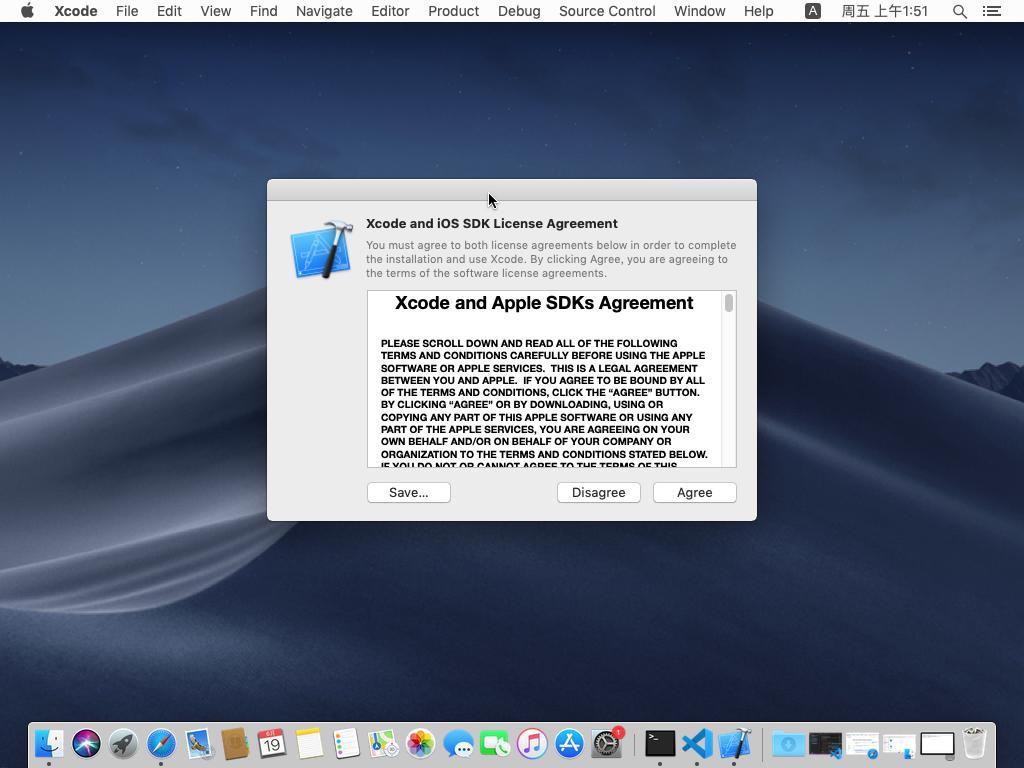The height and width of the screenshot is (768, 1024).
Task: Open the Trash in the Dock
Action: tap(974, 743)
